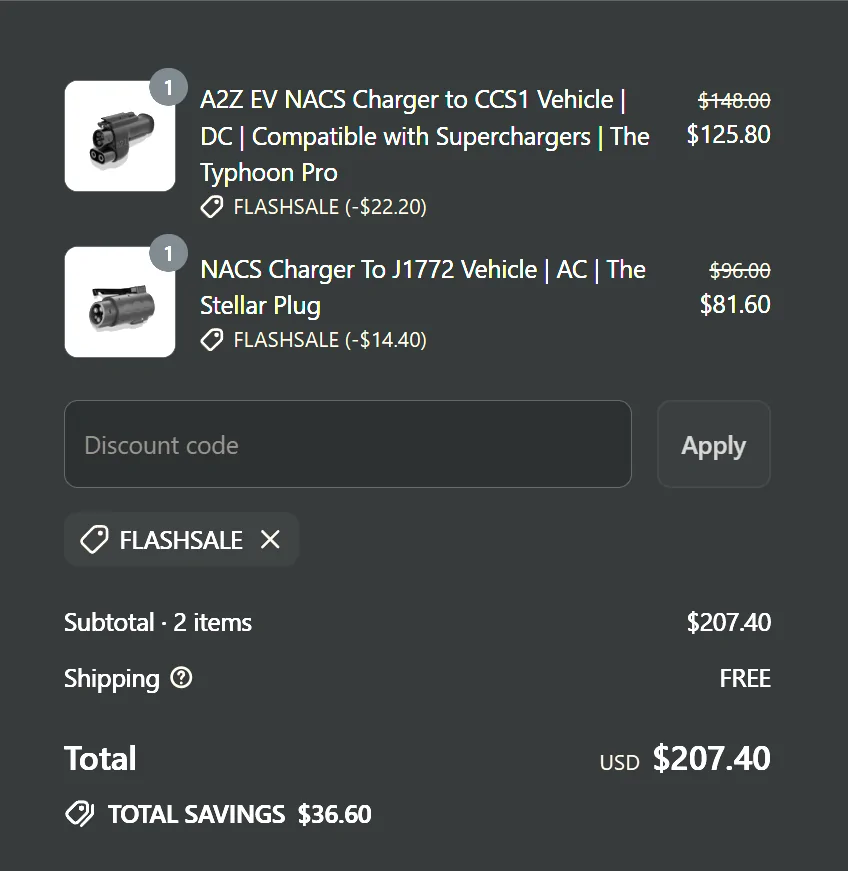Click the tag icon in the applied FLASHSALE chip
848x871 pixels.
[x=94, y=540]
